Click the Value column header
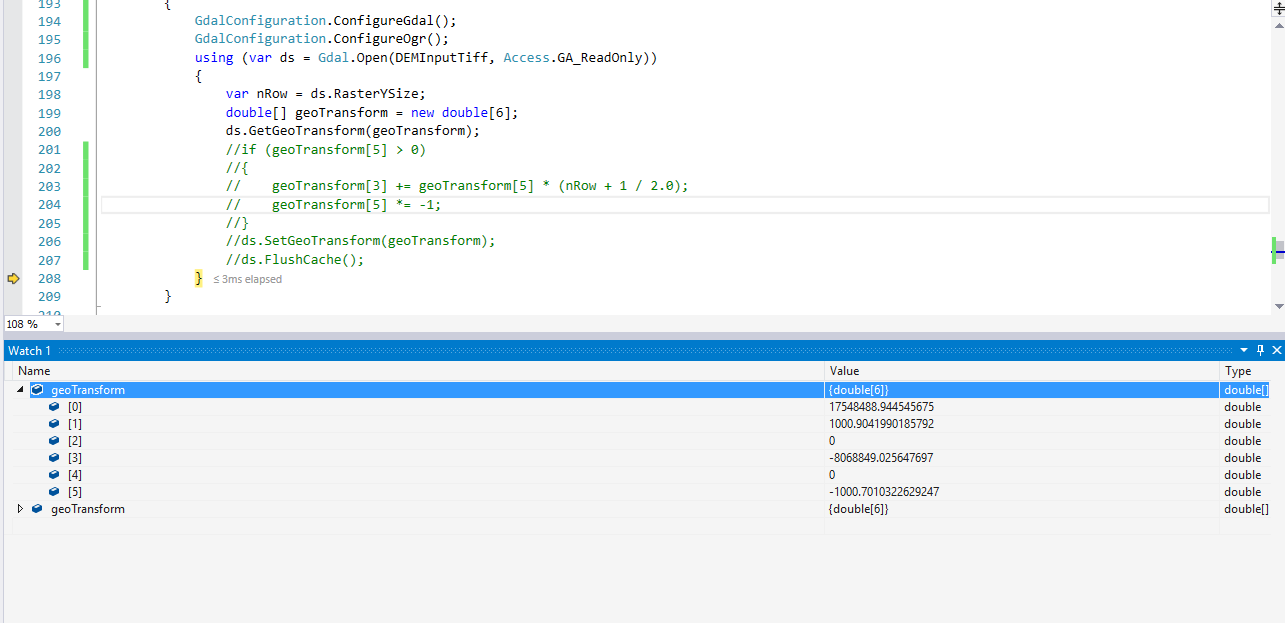 tap(842, 370)
